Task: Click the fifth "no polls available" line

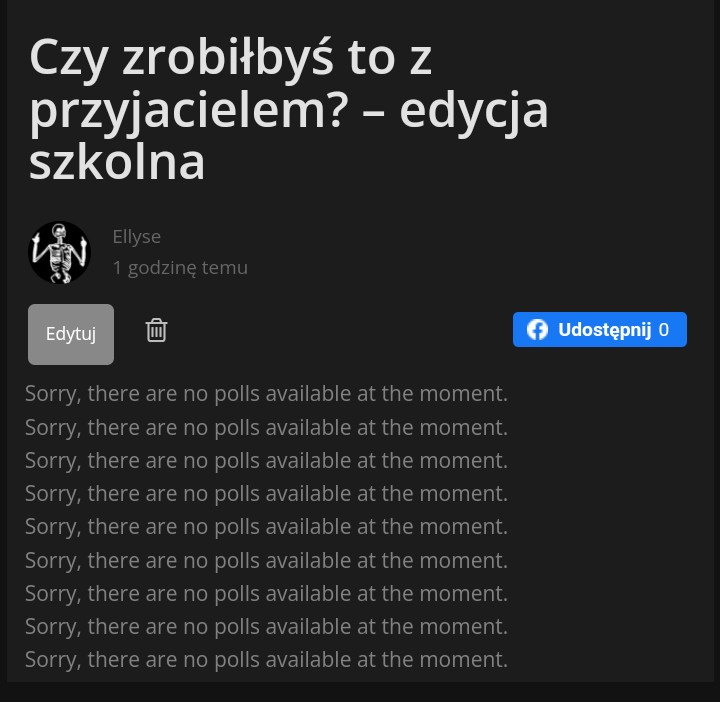Action: 266,526
